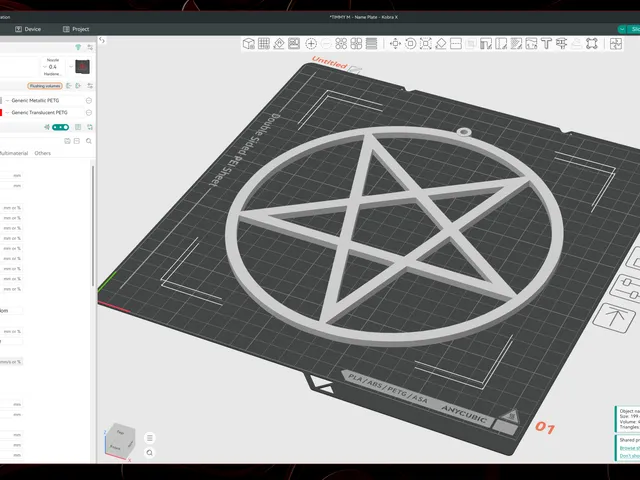Click the bed plate thumbnail image
Screen dimensions: 640x480
pos(82,67)
